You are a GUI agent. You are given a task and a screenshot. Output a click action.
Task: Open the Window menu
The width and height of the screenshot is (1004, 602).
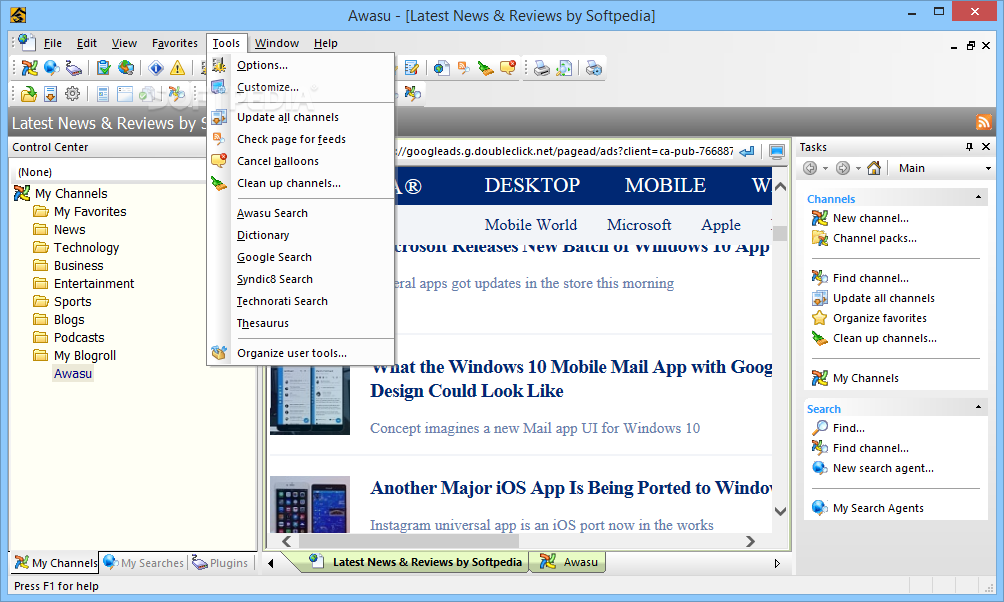[277, 43]
